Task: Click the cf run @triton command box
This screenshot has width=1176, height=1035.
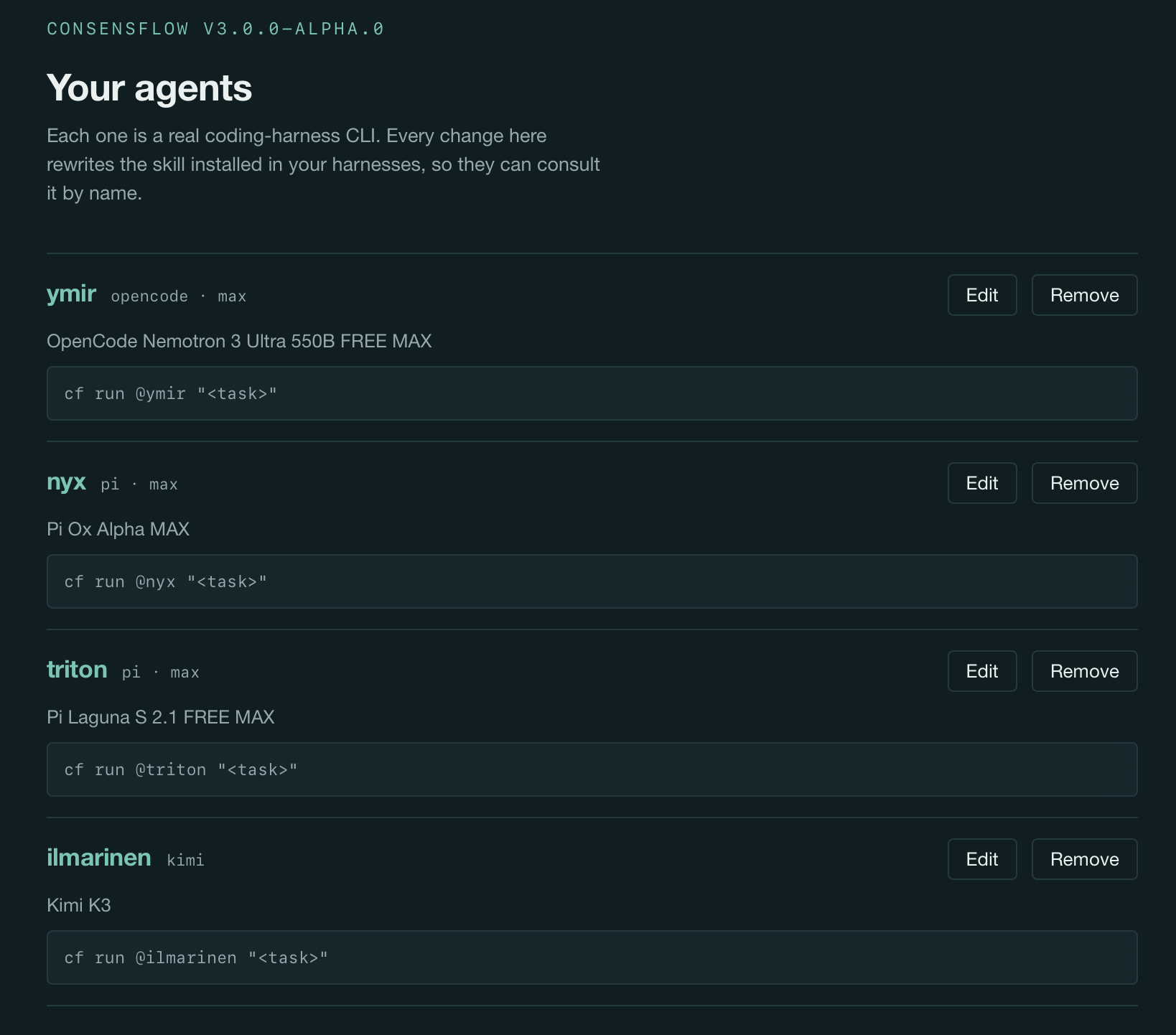Action: click(592, 769)
